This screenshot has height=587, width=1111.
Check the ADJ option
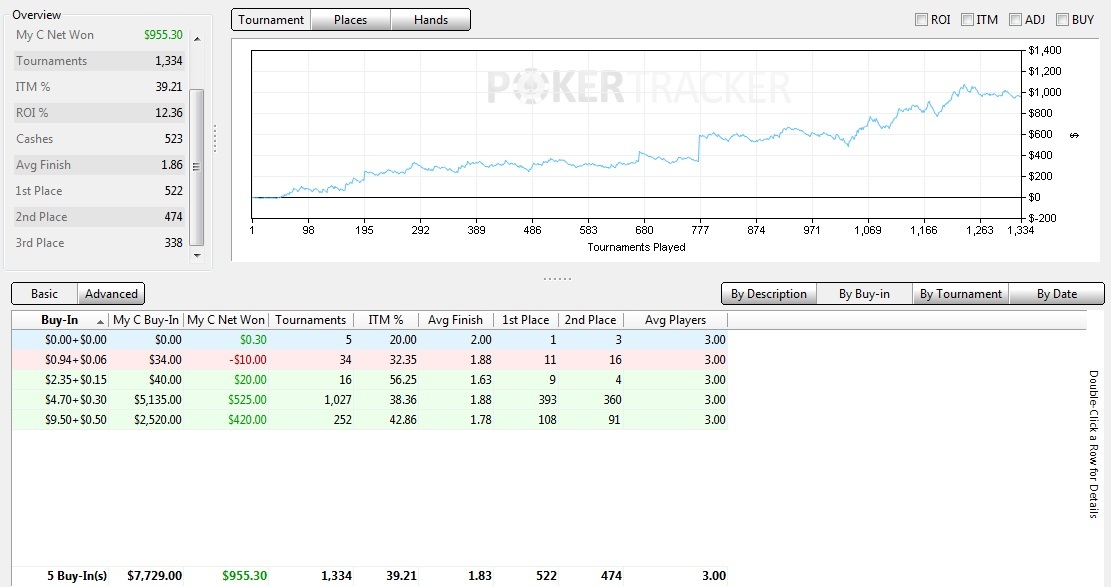(1015, 20)
